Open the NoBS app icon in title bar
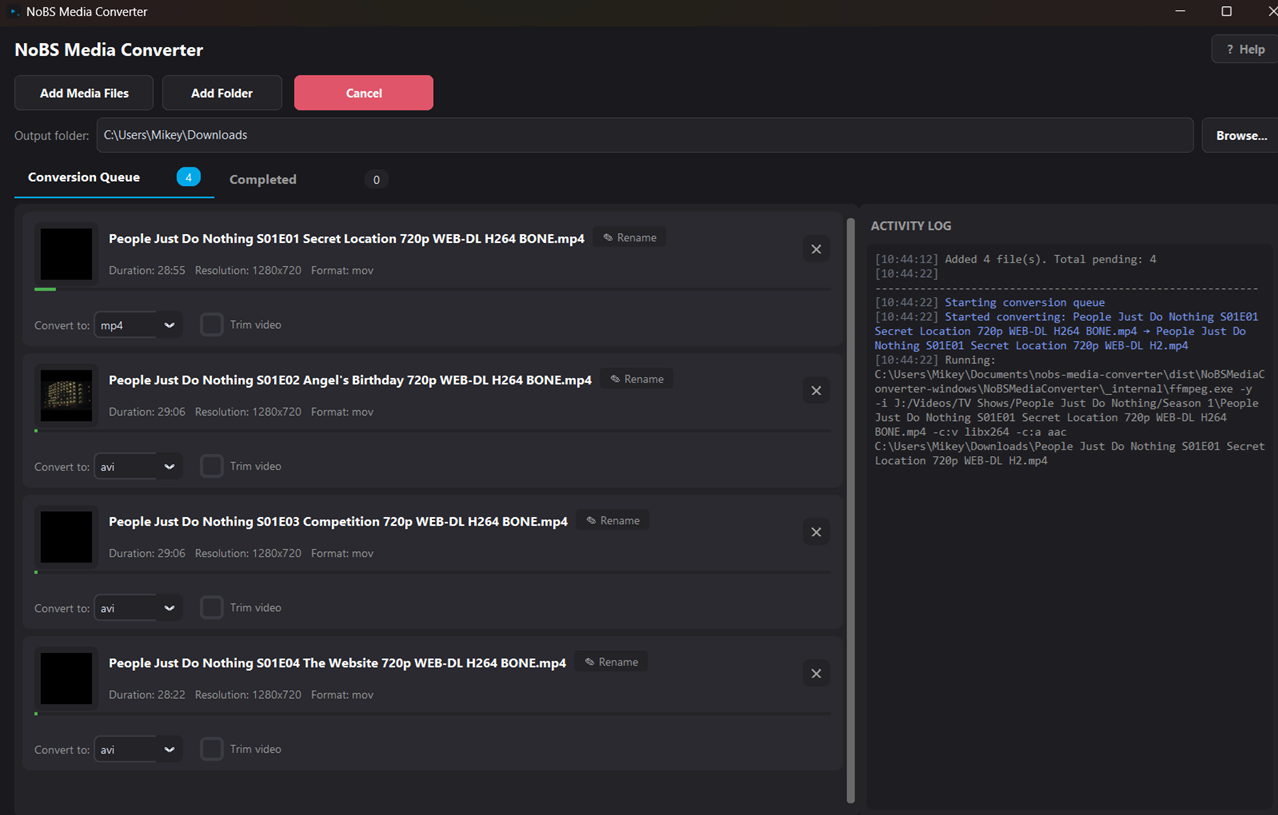This screenshot has width=1278, height=815. 13,12
